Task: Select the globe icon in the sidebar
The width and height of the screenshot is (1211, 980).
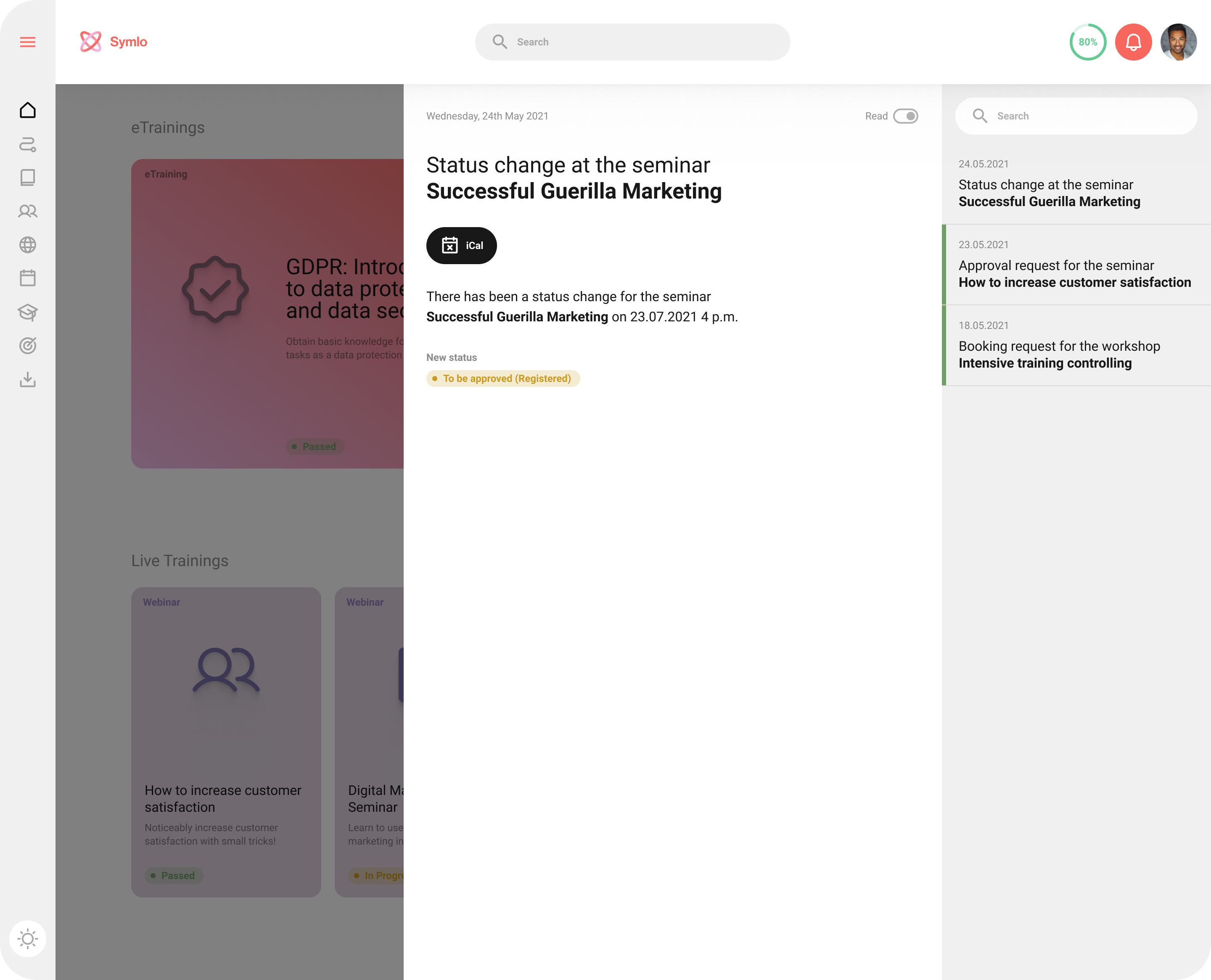Action: click(28, 244)
